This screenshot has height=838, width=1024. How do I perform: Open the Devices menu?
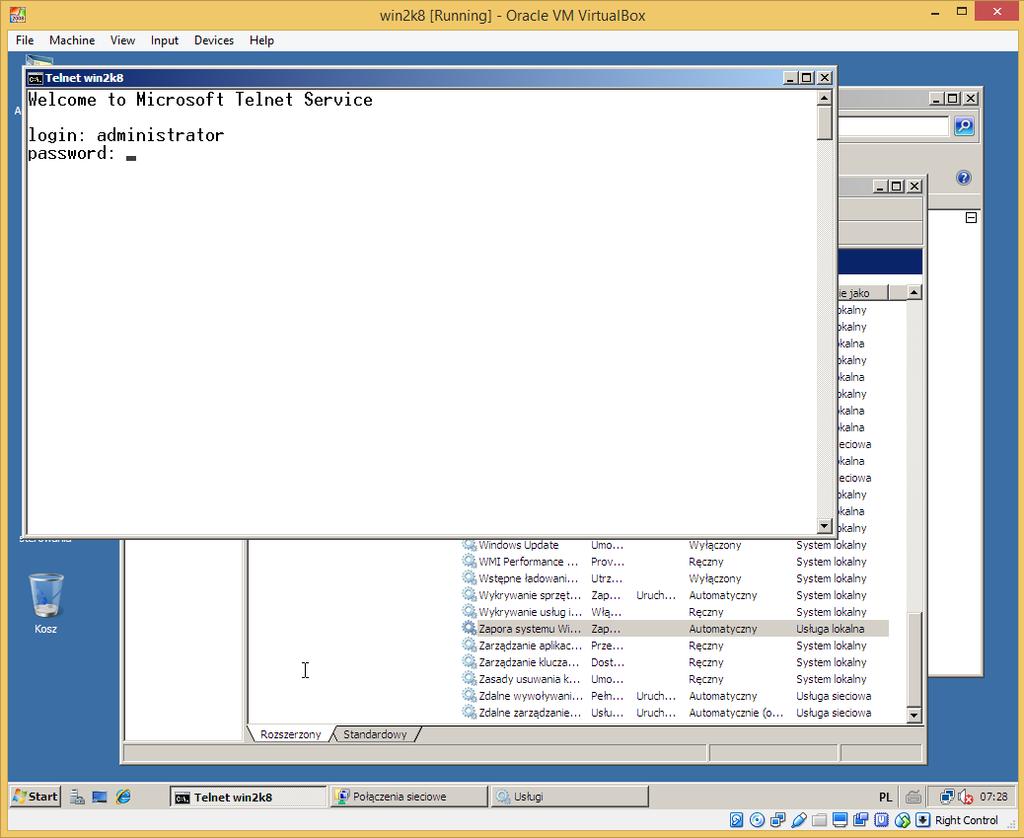pos(214,40)
